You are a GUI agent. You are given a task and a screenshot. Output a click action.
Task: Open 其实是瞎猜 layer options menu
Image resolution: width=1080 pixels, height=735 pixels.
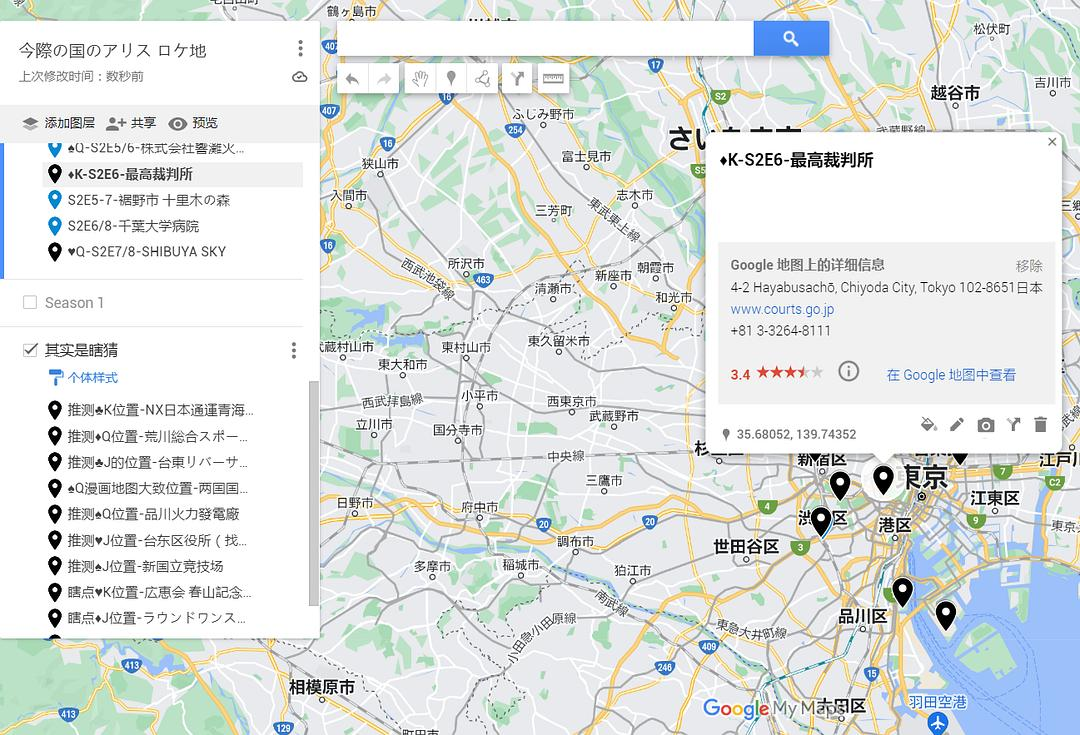pos(294,350)
